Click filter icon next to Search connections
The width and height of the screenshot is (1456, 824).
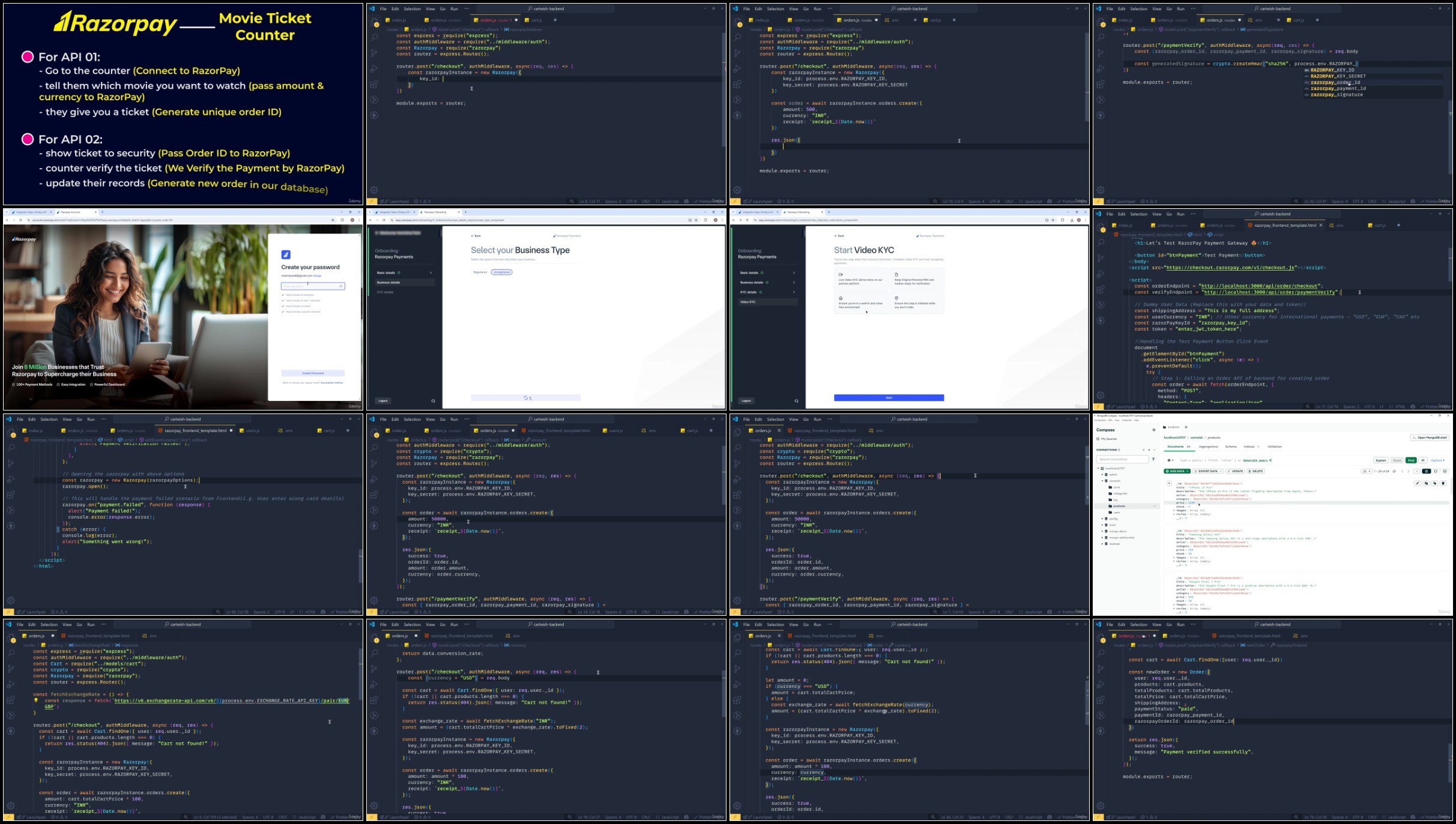click(x=1153, y=459)
